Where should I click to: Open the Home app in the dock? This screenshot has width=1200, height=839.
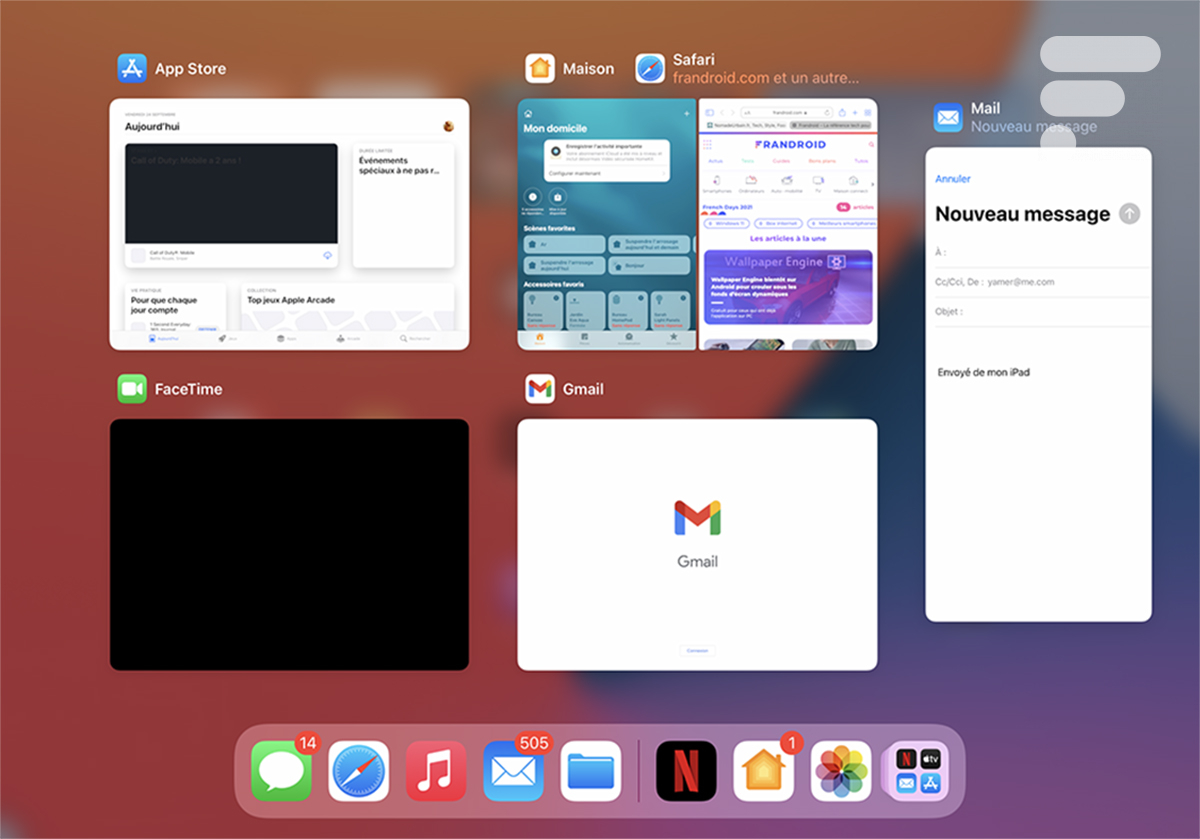pos(764,771)
